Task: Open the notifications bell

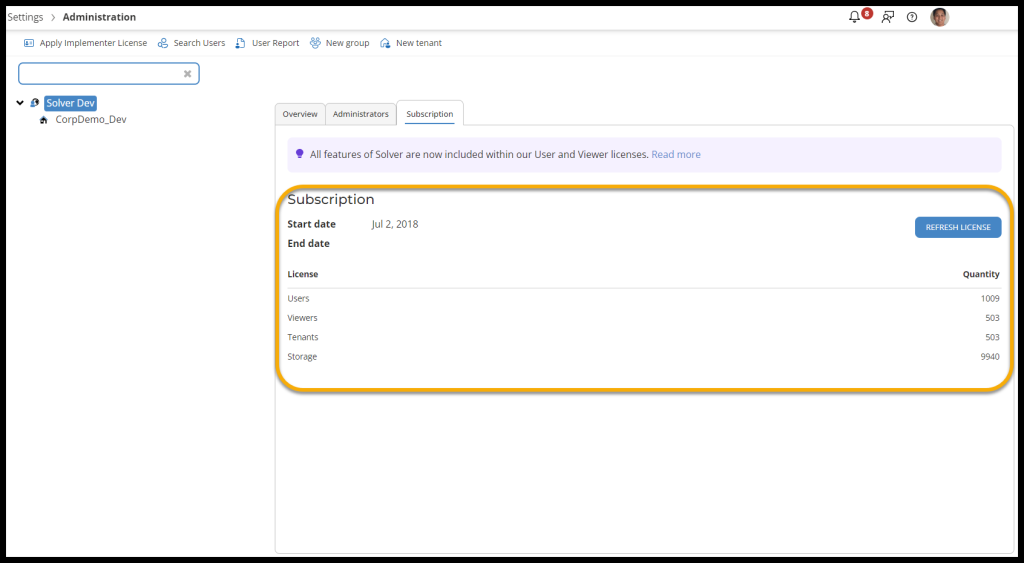Action: (x=855, y=17)
